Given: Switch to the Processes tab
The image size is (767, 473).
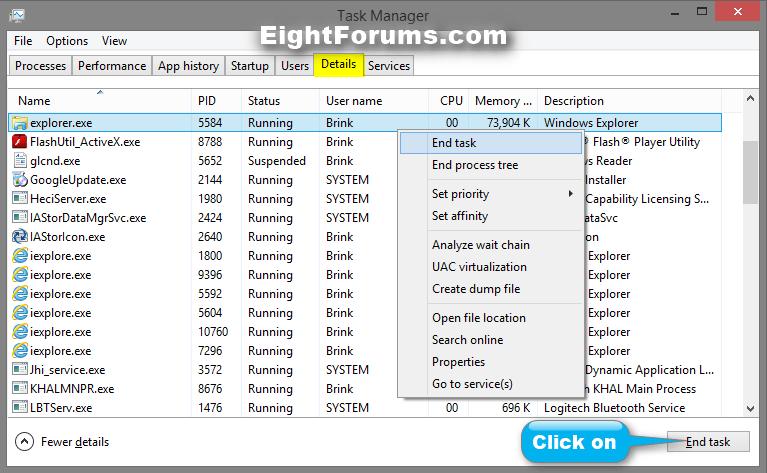Looking at the screenshot, I should [41, 66].
